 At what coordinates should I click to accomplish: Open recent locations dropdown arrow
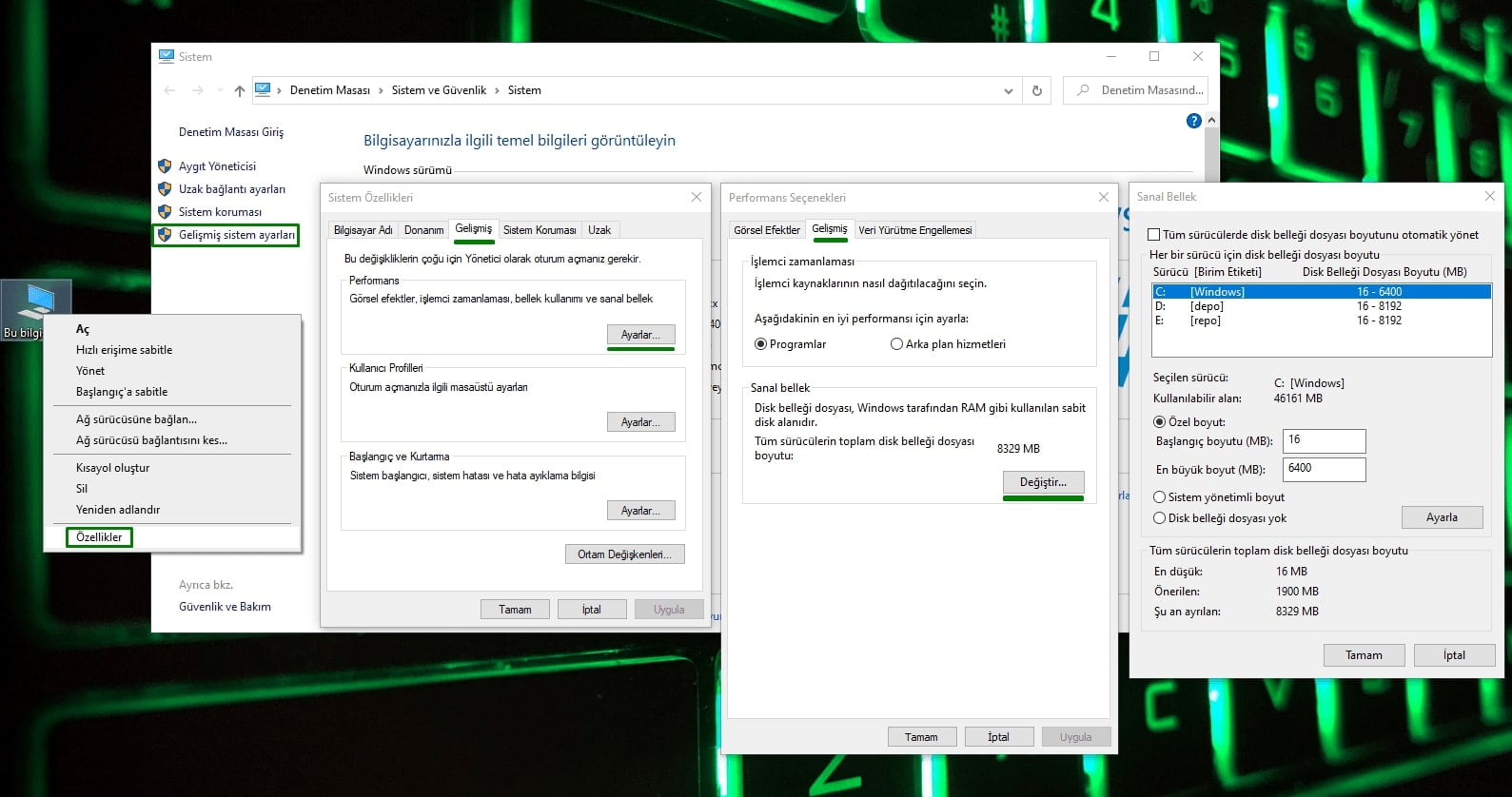tap(220, 91)
